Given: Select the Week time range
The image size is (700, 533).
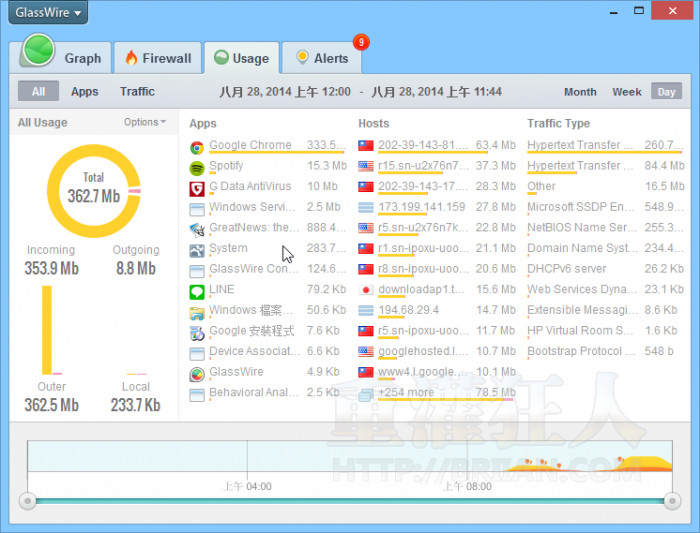Looking at the screenshot, I should 627,91.
